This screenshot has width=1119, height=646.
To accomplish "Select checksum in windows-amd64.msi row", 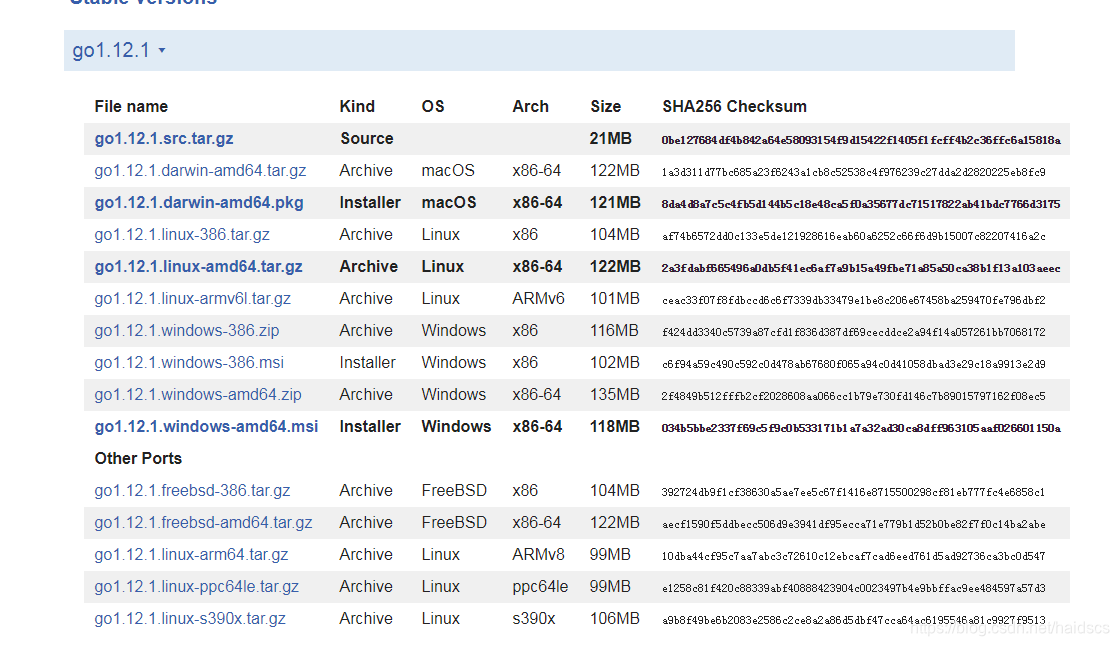I will pyautogui.click(x=861, y=428).
